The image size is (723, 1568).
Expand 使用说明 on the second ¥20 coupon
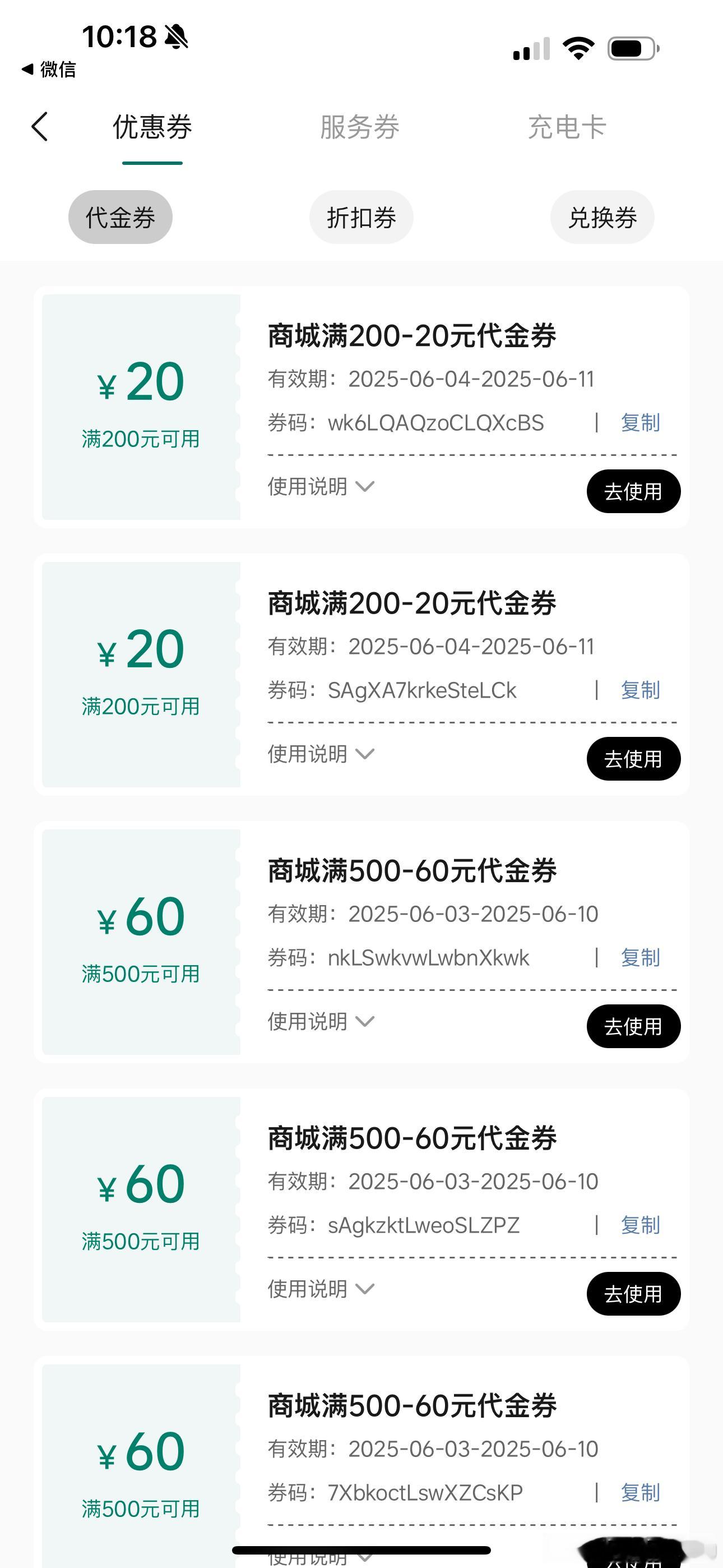tap(321, 754)
